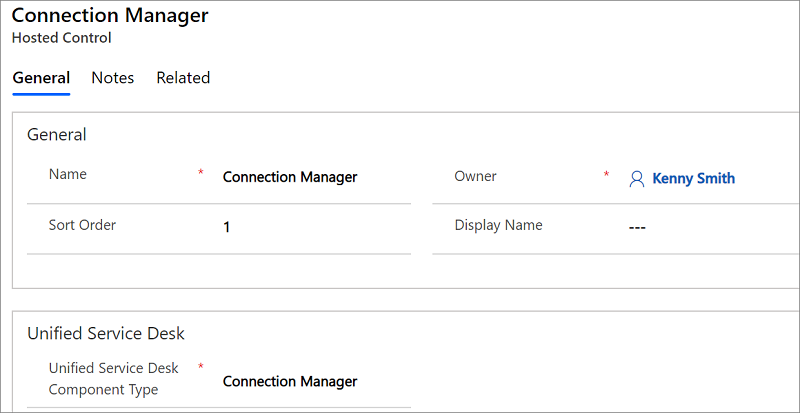Click the General section heading
This screenshot has height=413, width=800.
click(x=57, y=135)
